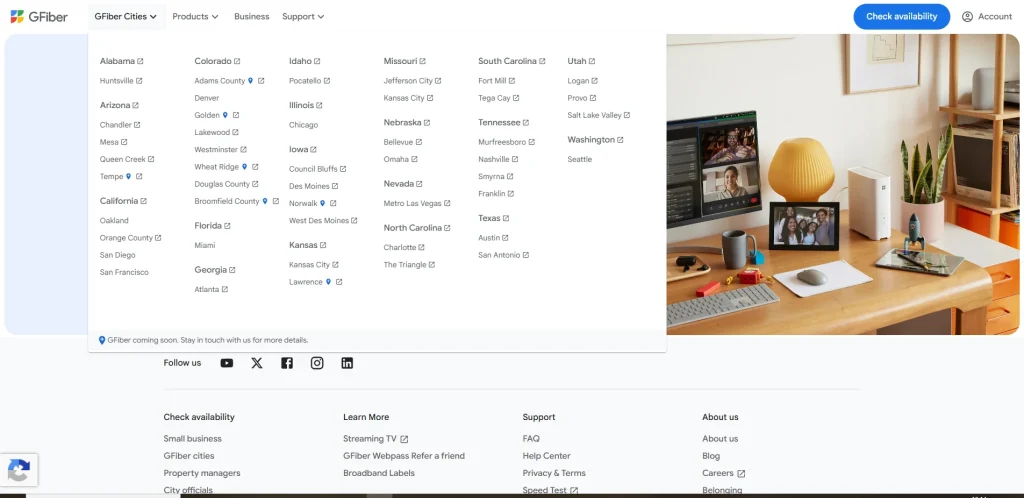The height and width of the screenshot is (498, 1024).
Task: Click the Check availability button
Action: coord(901,16)
